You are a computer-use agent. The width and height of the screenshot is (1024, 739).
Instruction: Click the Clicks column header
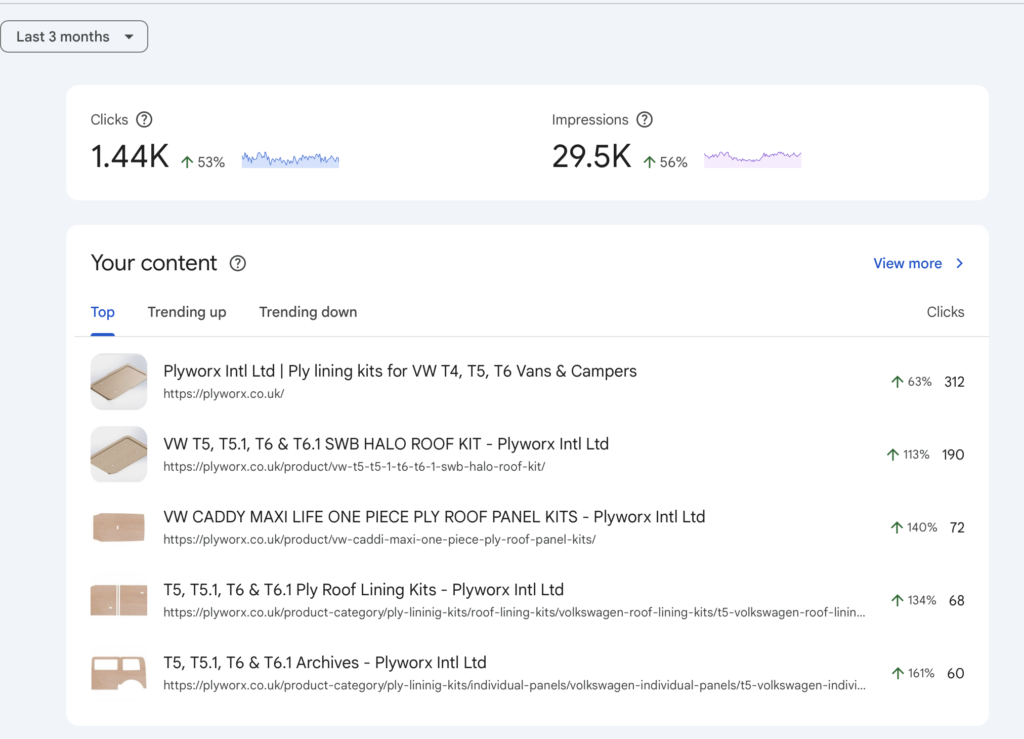pyautogui.click(x=945, y=312)
